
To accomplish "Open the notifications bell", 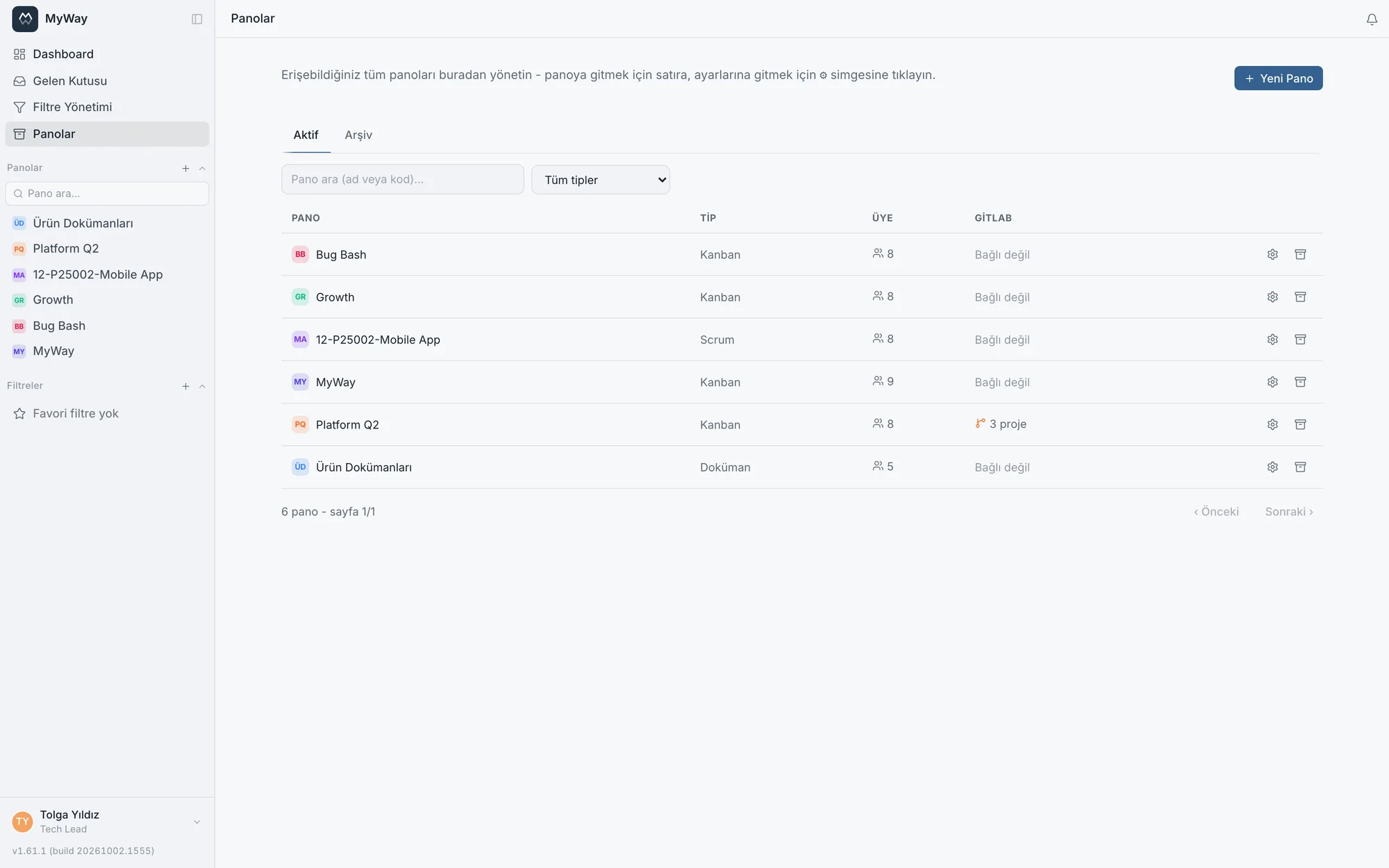I will coord(1372,19).
